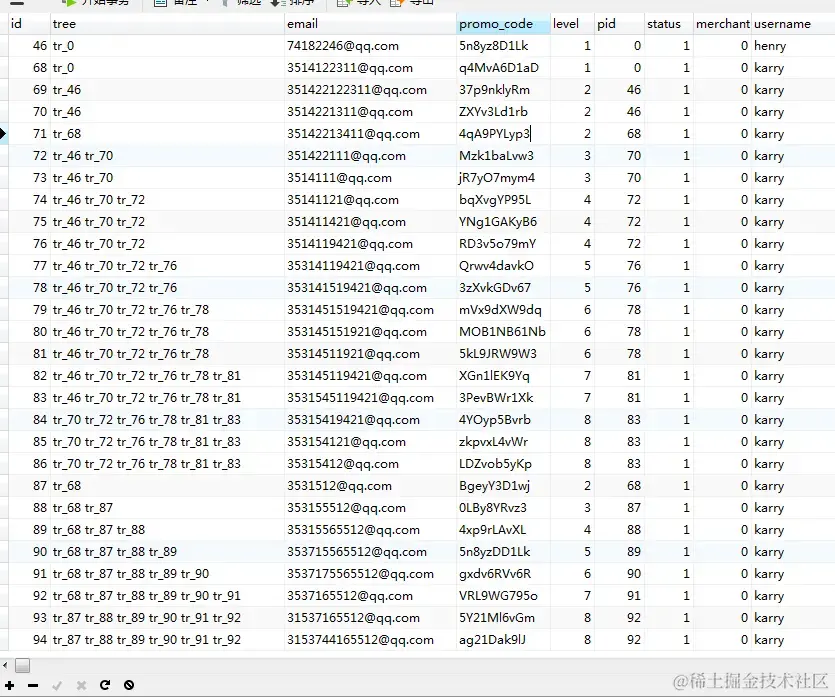Click the horizontal scrollbar left arrow
The height and width of the screenshot is (697, 835).
pos(5,665)
